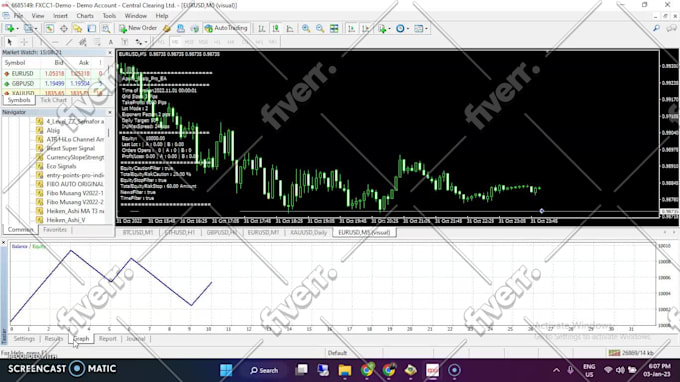Click the New Order button
The image size is (680, 382).
click(x=138, y=28)
